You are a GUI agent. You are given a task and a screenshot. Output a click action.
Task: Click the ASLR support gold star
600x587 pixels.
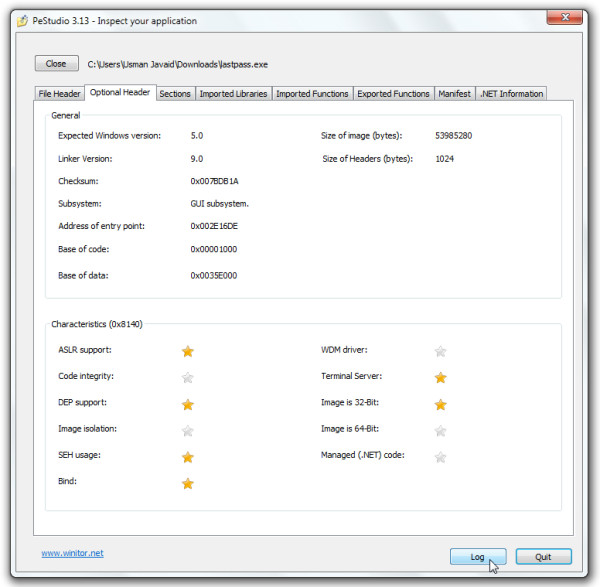(188, 351)
